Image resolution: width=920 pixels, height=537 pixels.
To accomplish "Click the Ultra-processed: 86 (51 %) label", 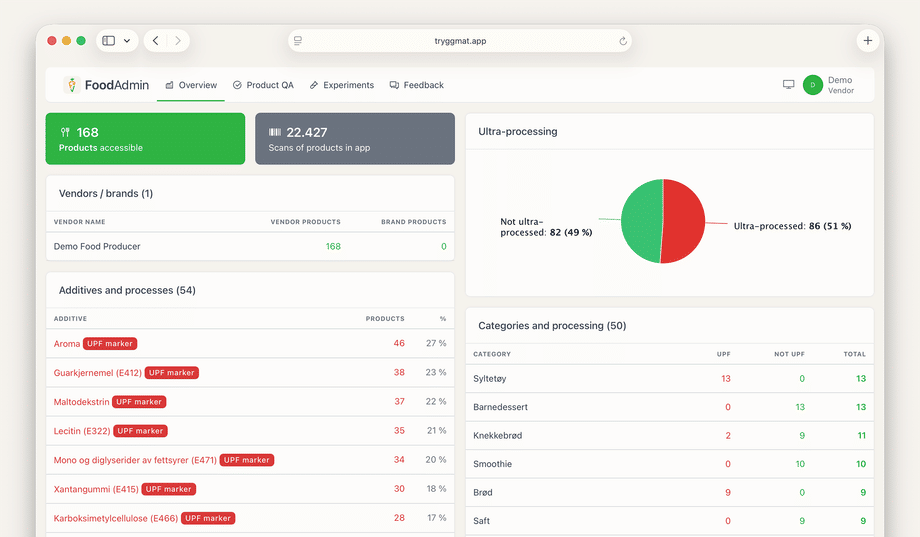I will click(792, 226).
